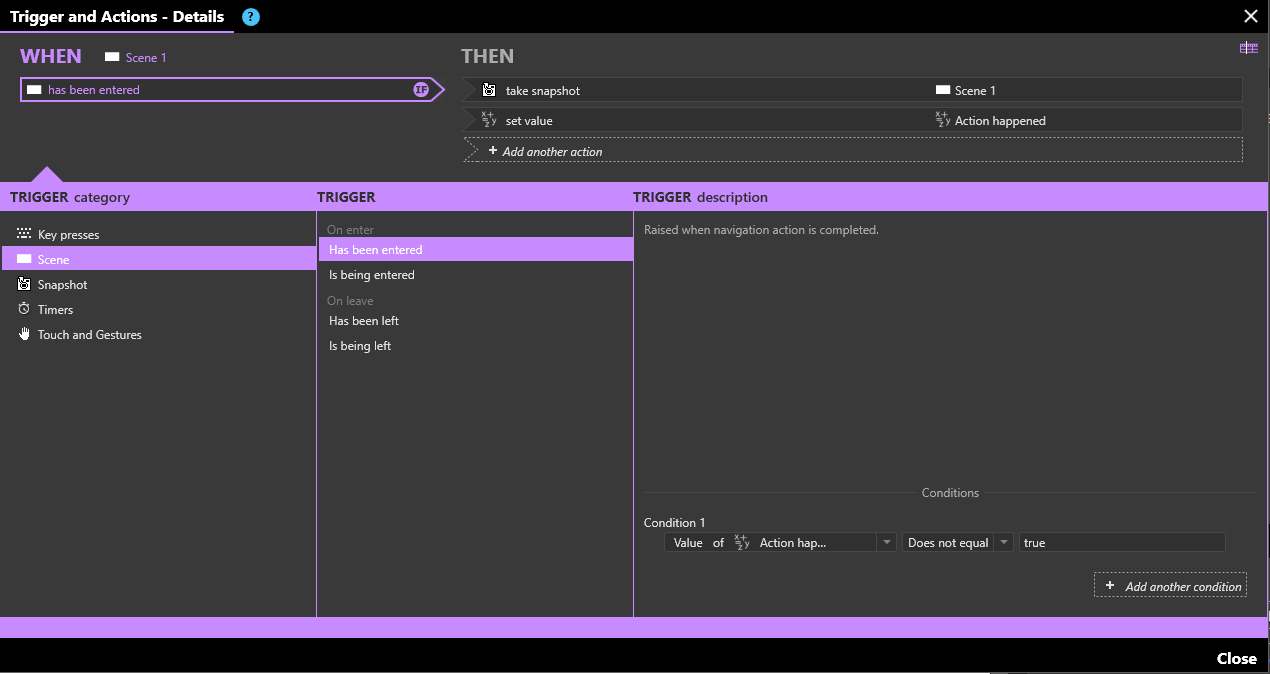1270x674 pixels.
Task: Expand the 'Action hap...' variable dropdown
Action: click(x=885, y=543)
